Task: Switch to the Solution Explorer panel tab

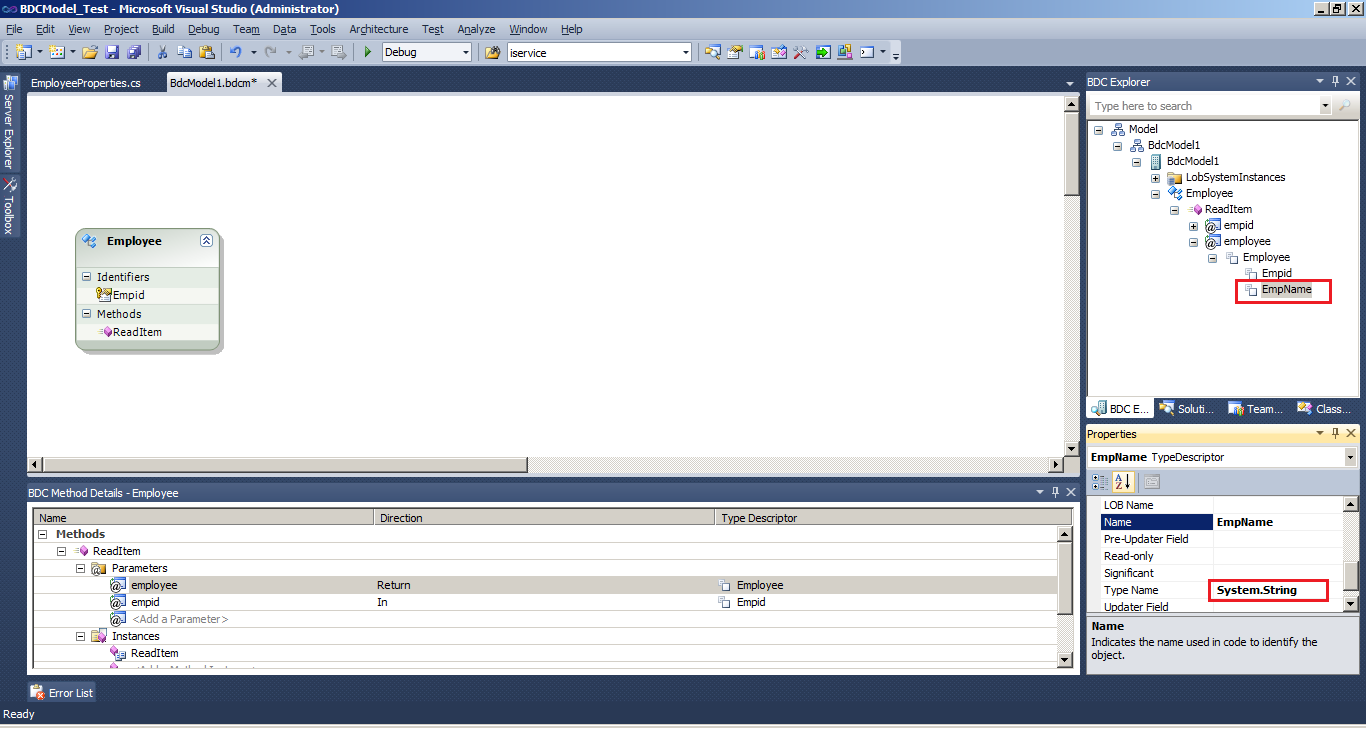Action: [x=1186, y=408]
